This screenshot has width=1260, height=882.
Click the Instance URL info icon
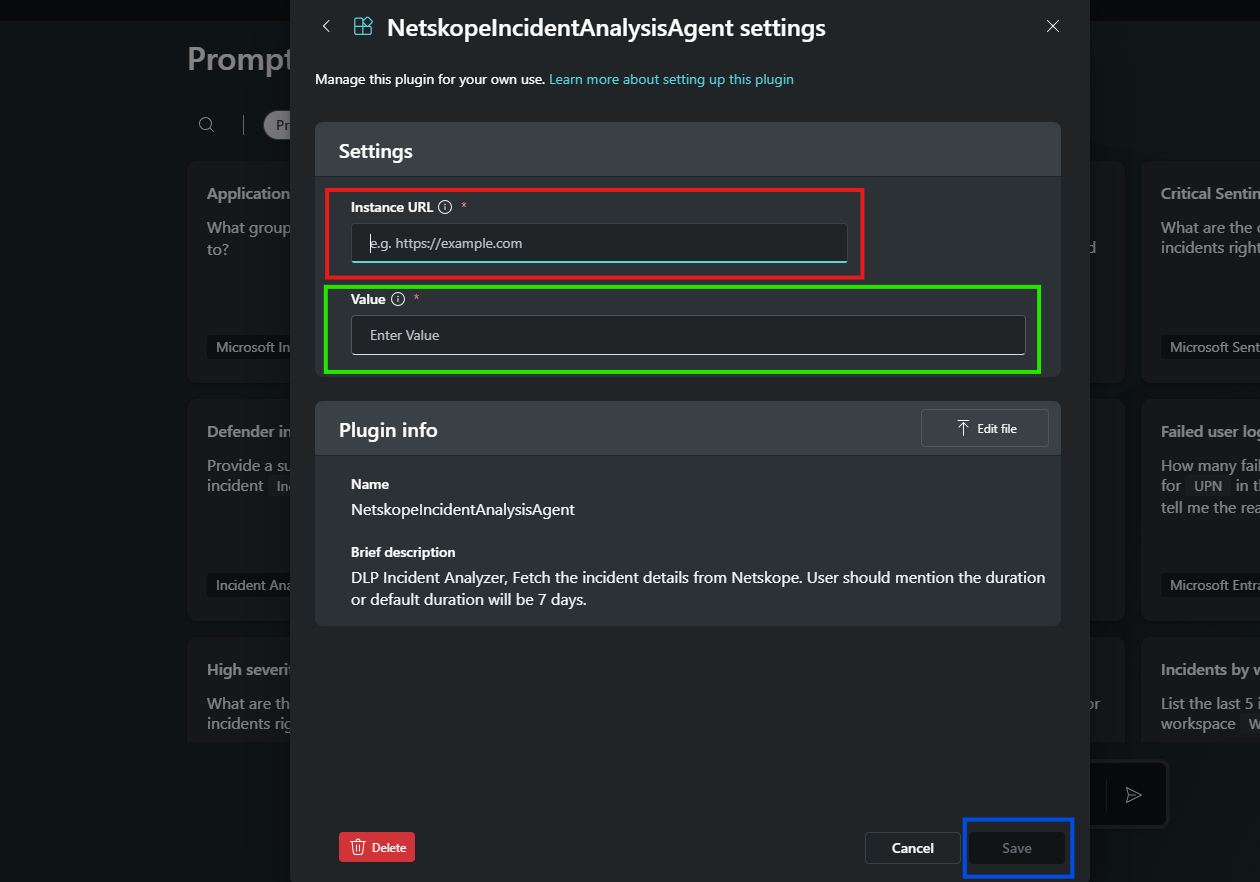(x=445, y=207)
